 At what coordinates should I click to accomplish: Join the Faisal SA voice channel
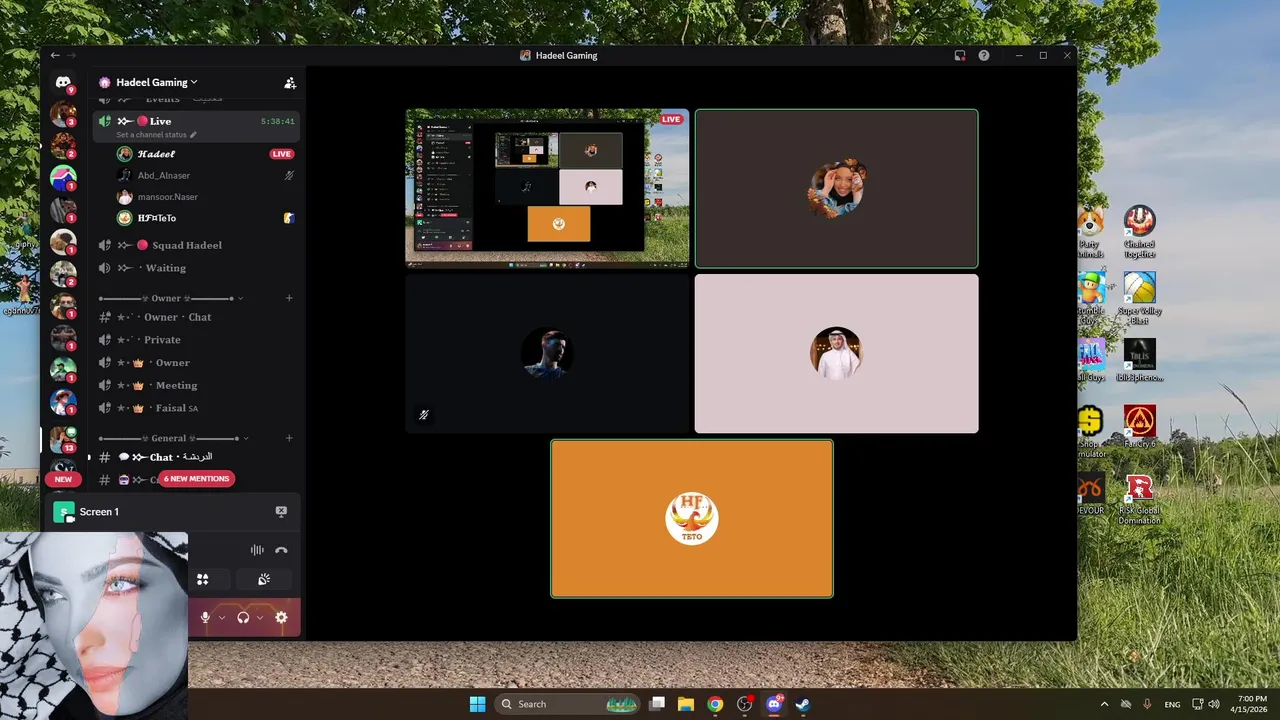click(196, 408)
